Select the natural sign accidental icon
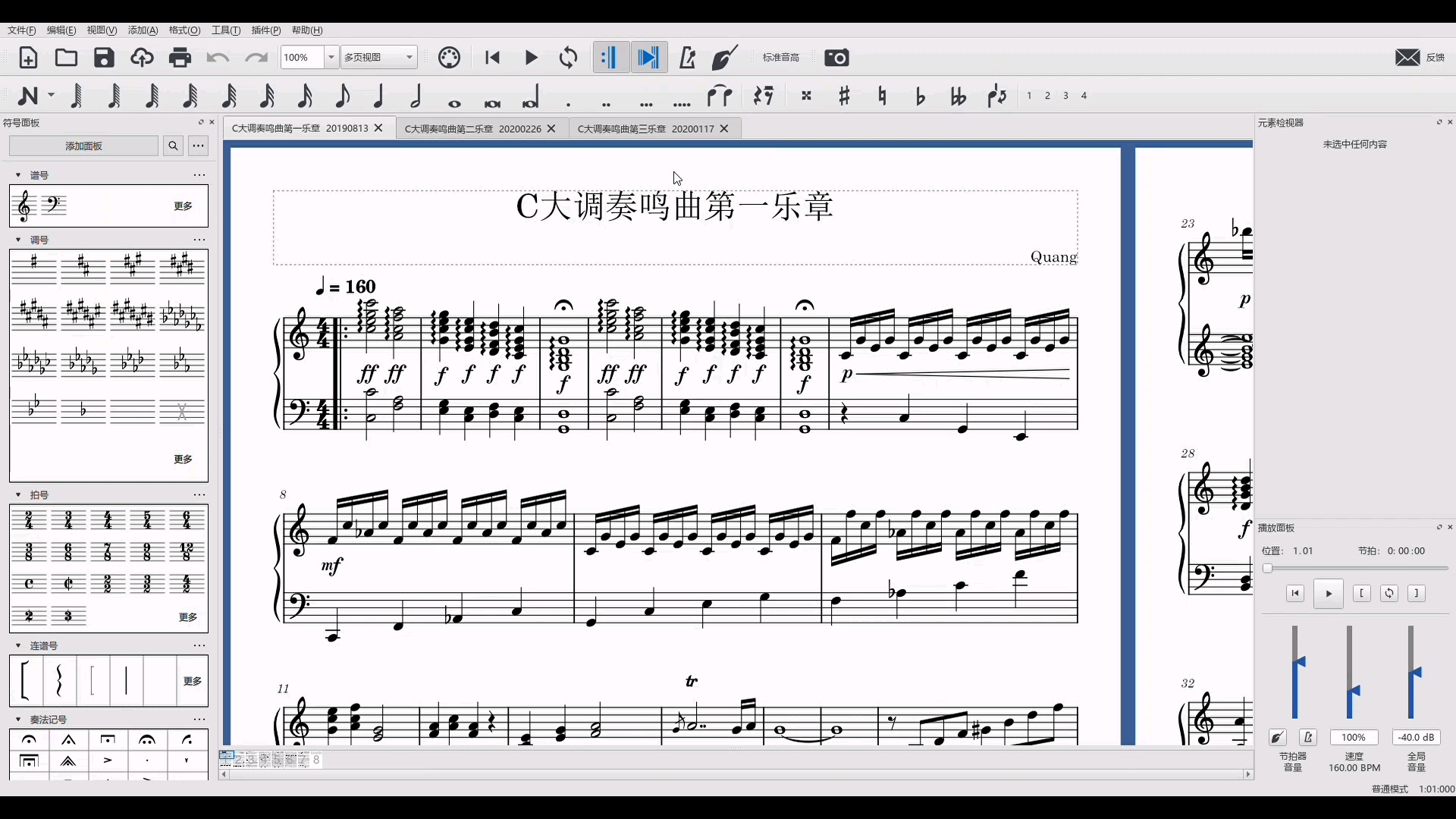This screenshot has height=819, width=1456. (x=881, y=95)
